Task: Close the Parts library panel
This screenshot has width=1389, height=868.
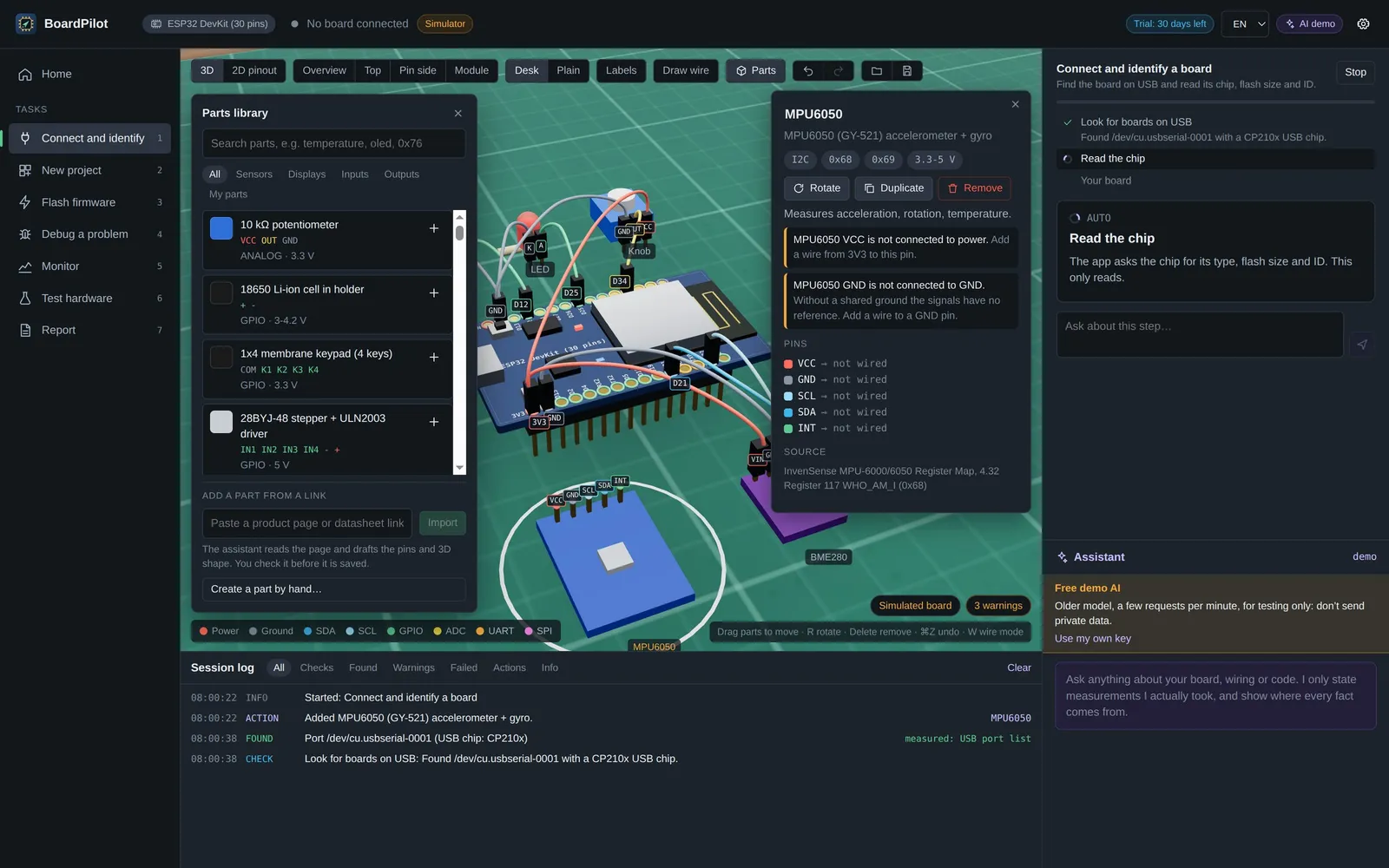Action: [x=458, y=113]
